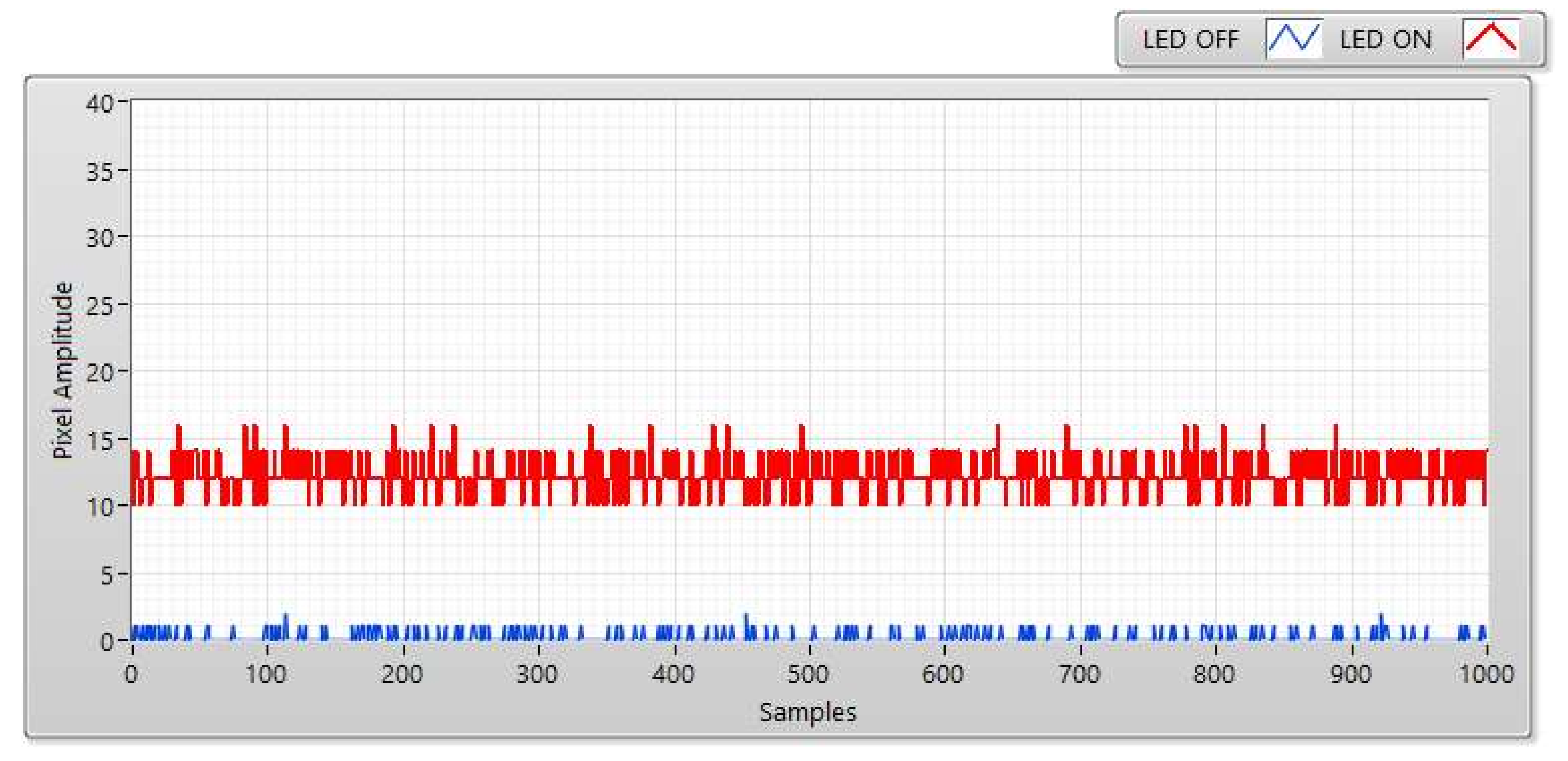Screen dimensions: 1568x761
Task: Click the y-axis tick label 5
Action: coord(106,575)
